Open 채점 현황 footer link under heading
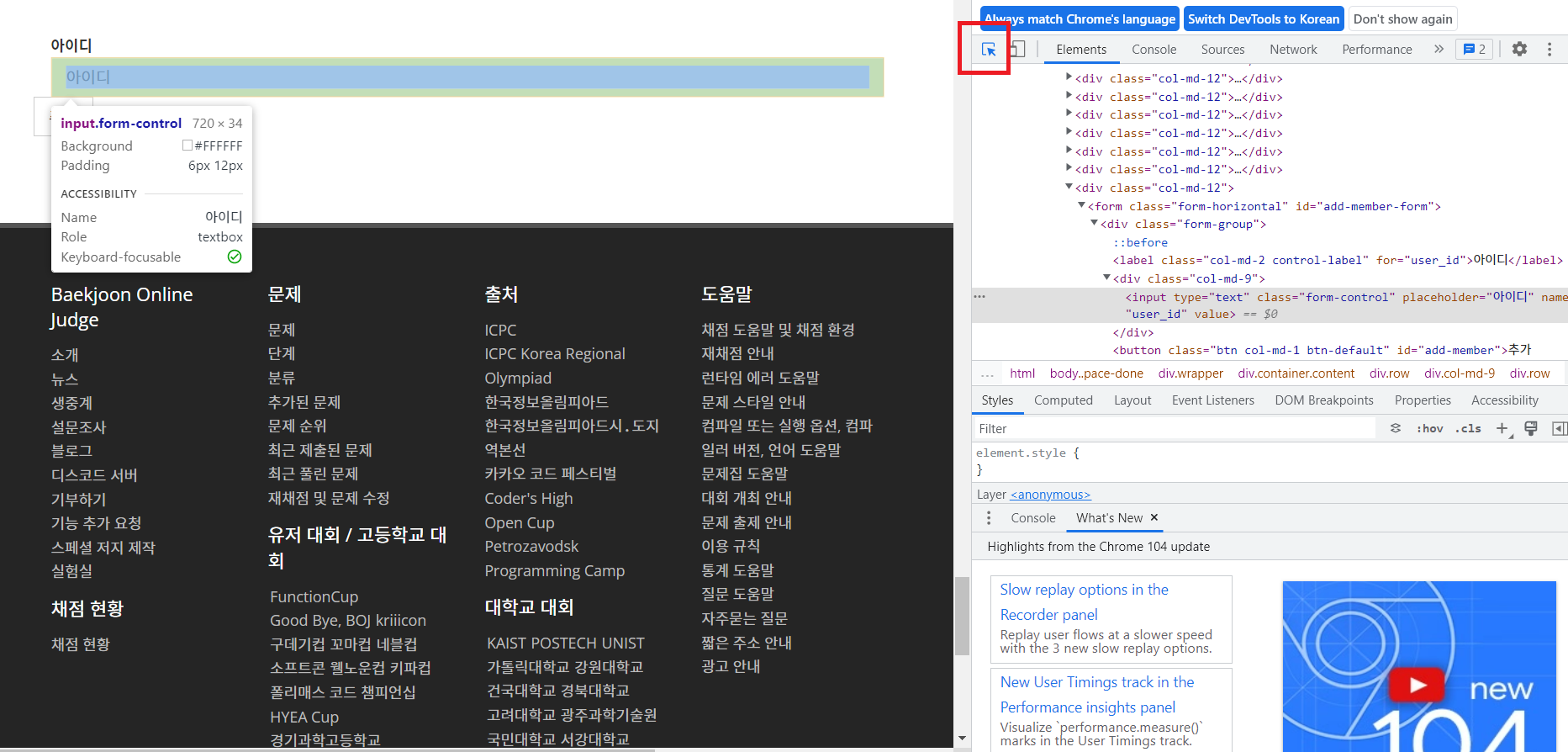This screenshot has width=1568, height=752. coord(81,644)
